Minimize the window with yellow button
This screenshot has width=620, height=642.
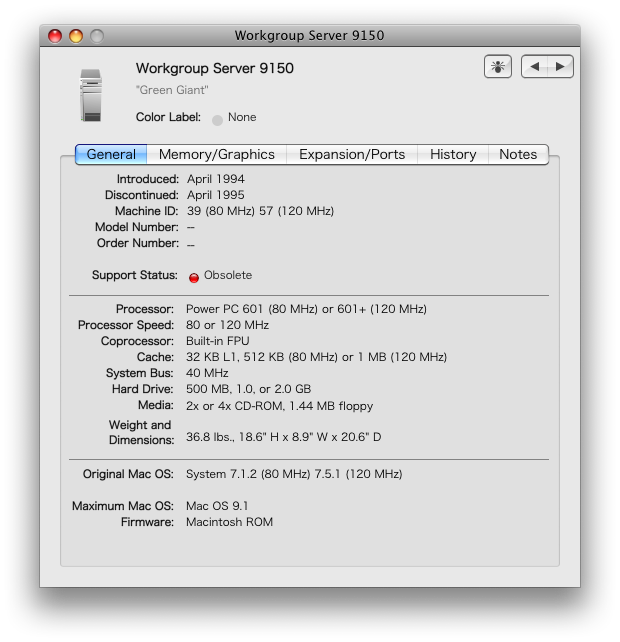[76, 36]
